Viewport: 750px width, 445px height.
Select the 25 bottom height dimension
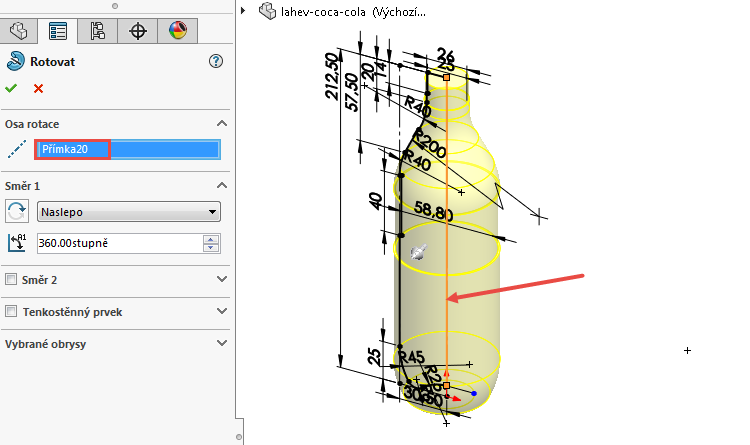tap(375, 357)
